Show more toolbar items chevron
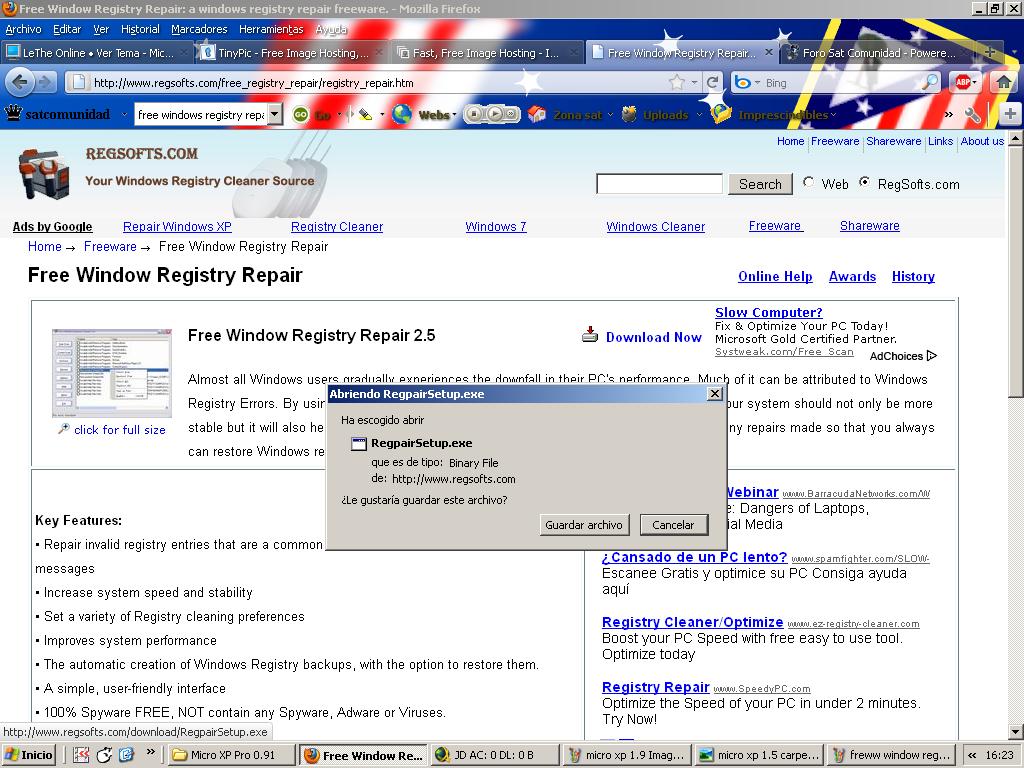The image size is (1024, 768). pyautogui.click(x=948, y=115)
